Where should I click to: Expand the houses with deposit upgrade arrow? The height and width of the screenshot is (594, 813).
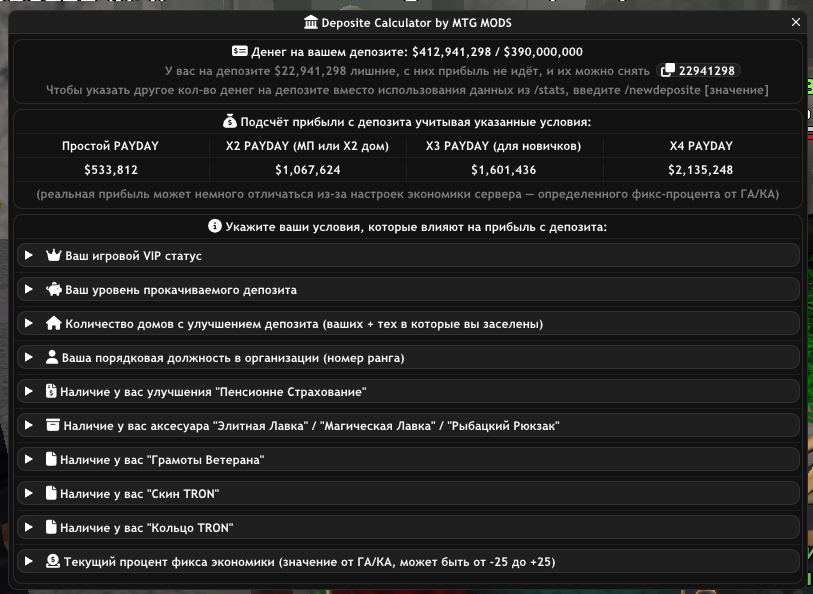[29, 323]
